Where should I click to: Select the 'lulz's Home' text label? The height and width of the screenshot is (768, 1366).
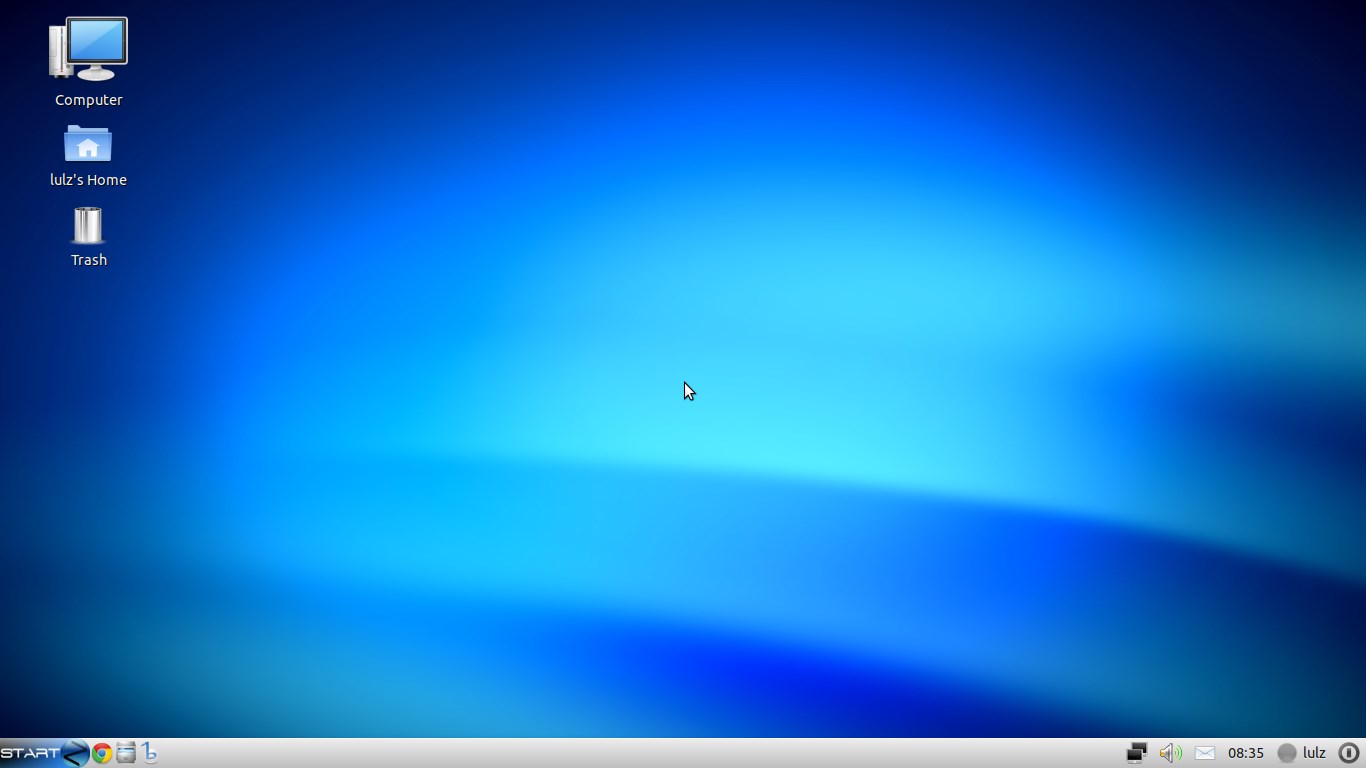tap(88, 180)
